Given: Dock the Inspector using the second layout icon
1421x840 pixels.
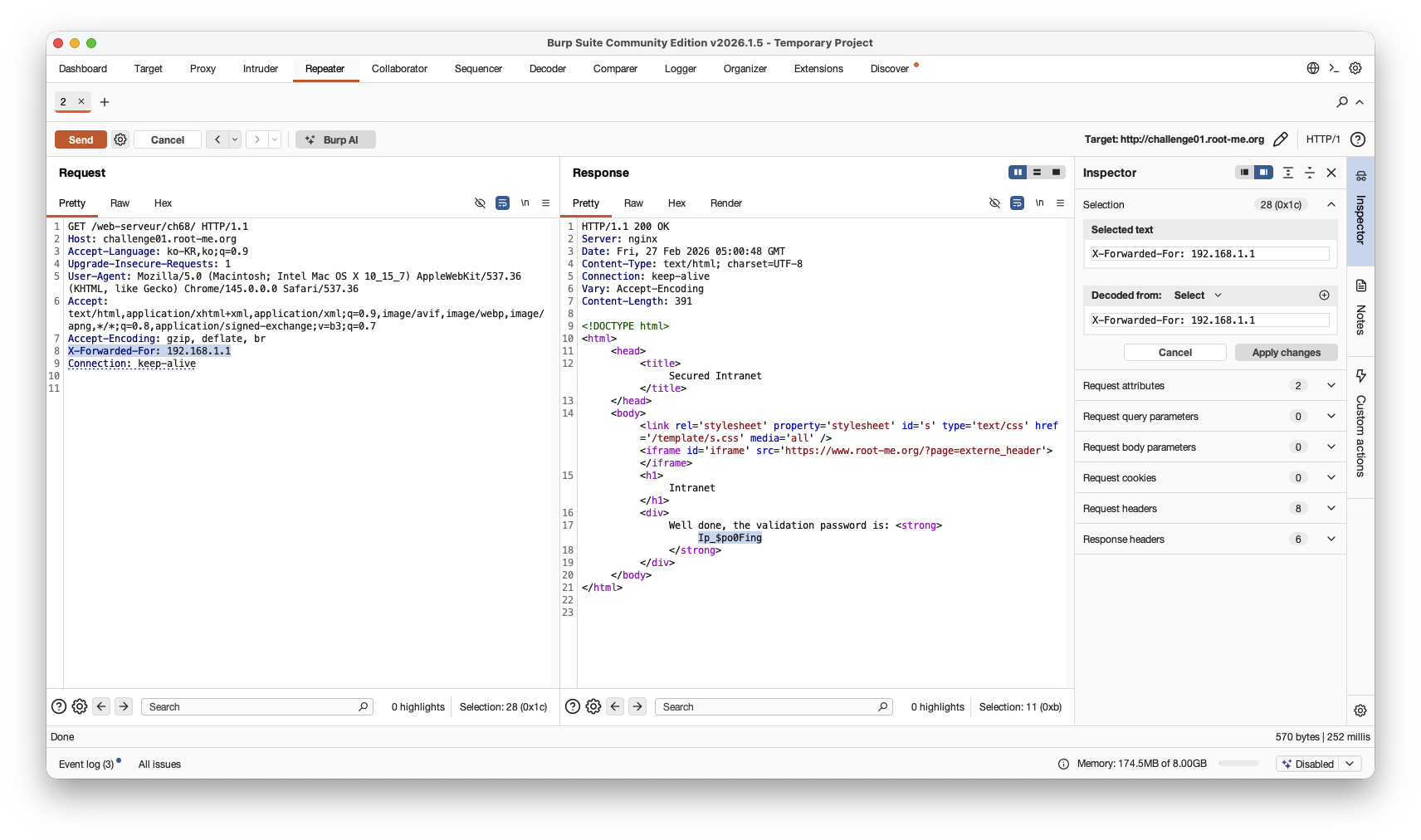Looking at the screenshot, I should pyautogui.click(x=1263, y=172).
